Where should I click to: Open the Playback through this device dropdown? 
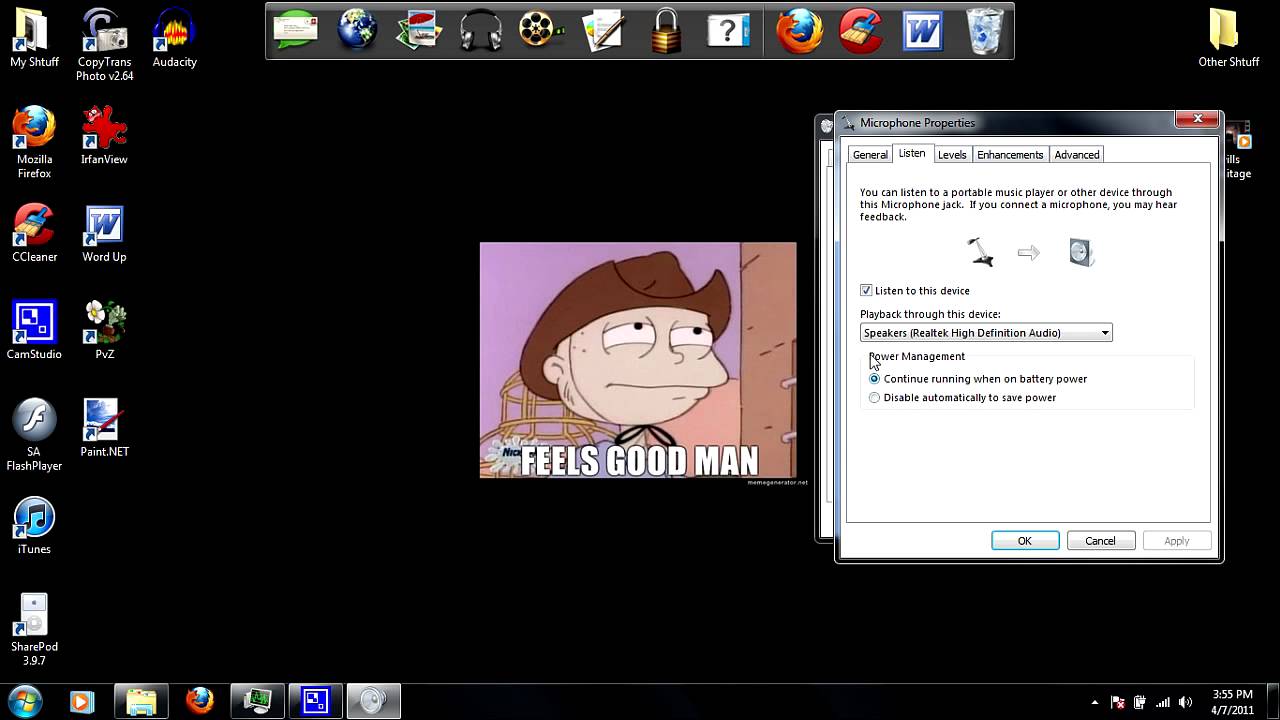tap(986, 333)
